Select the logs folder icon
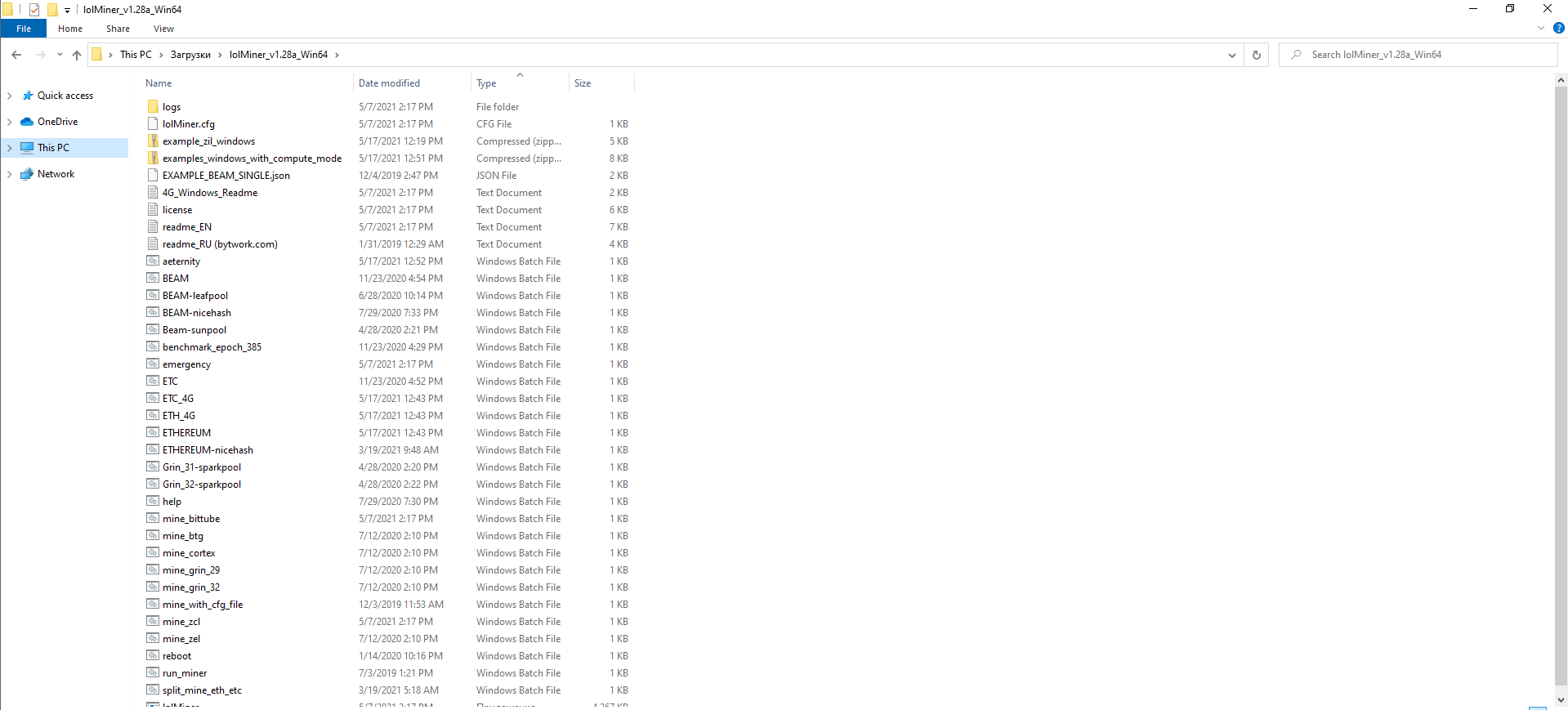The image size is (1568, 710). tap(153, 106)
